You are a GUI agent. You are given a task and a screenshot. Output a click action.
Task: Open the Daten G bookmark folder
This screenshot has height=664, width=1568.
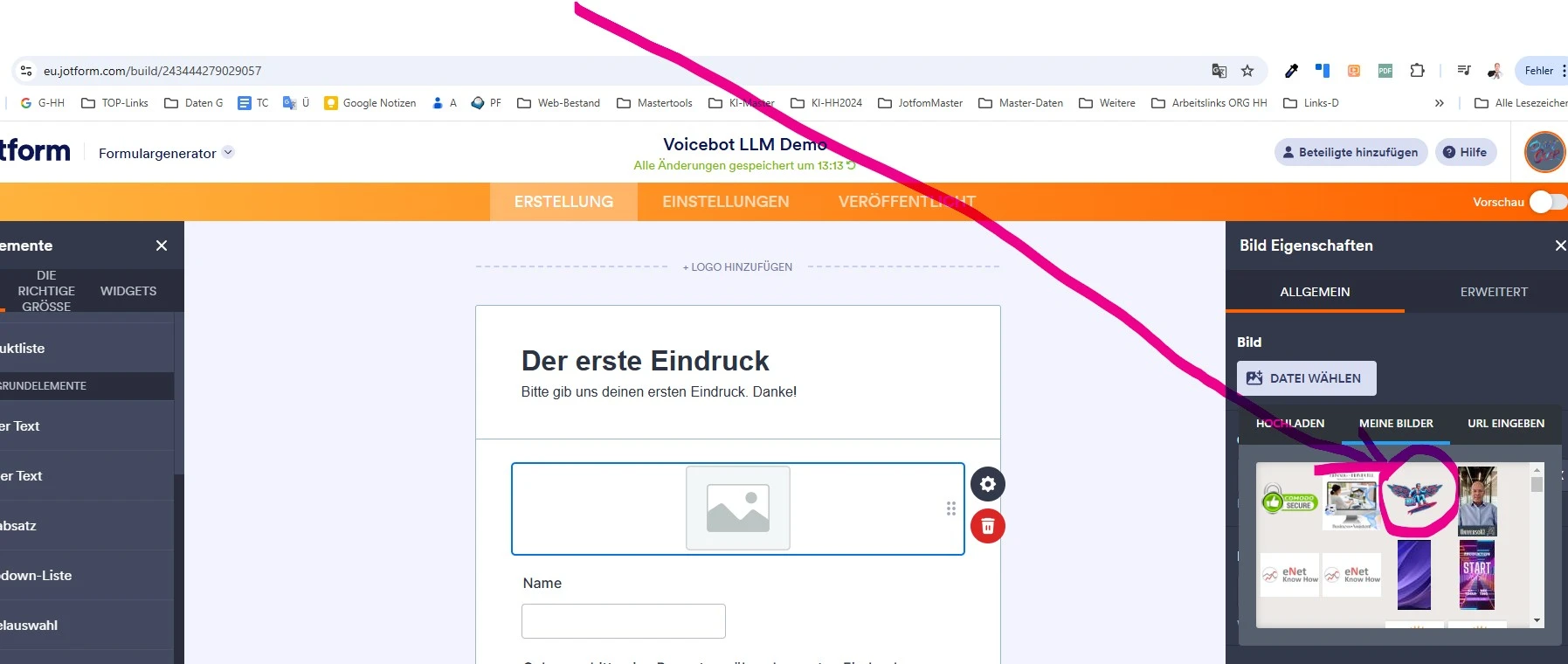pyautogui.click(x=193, y=103)
